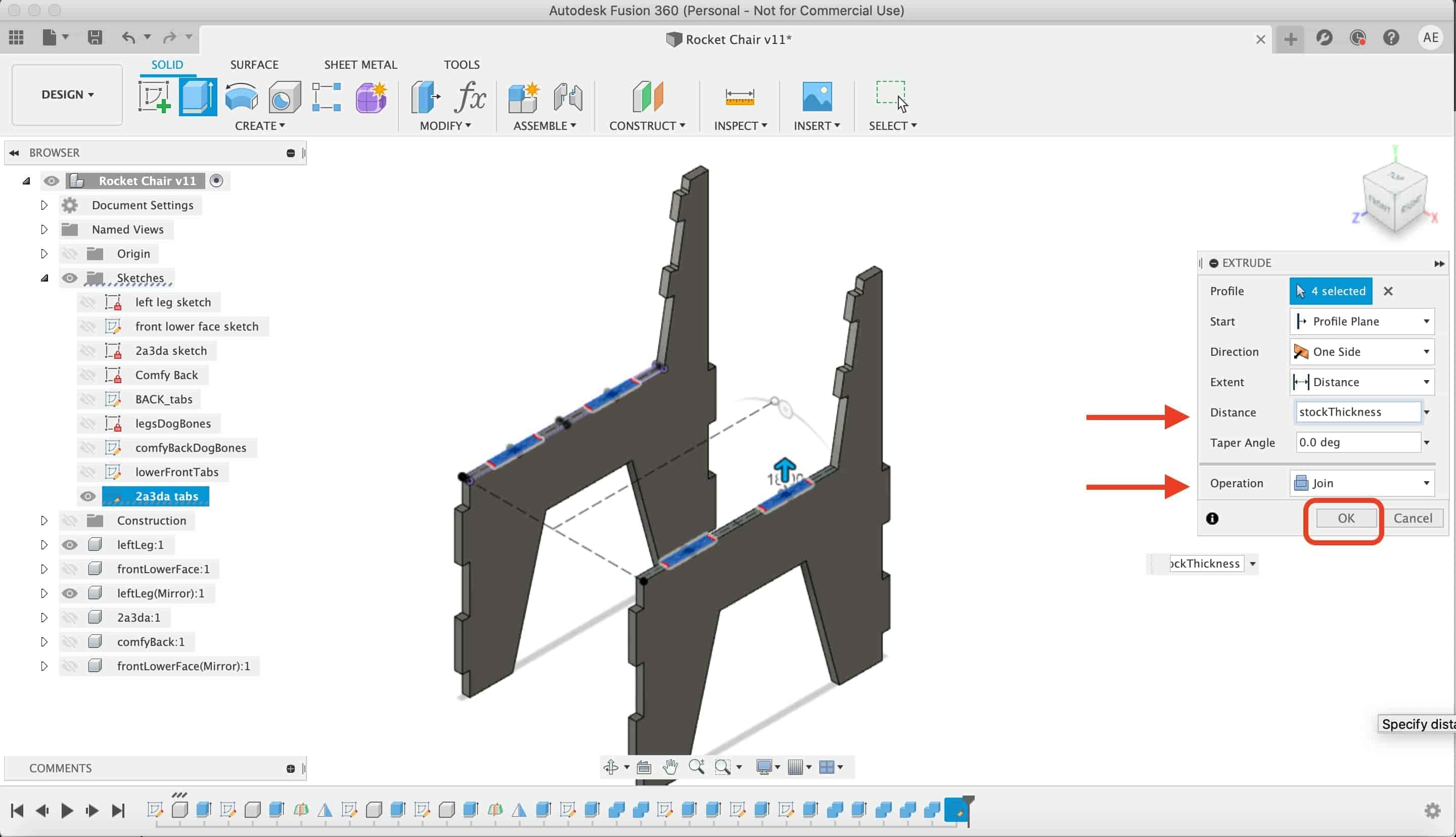Select the Press Pull modify icon
Viewport: 1456px width, 837px height.
[425, 97]
